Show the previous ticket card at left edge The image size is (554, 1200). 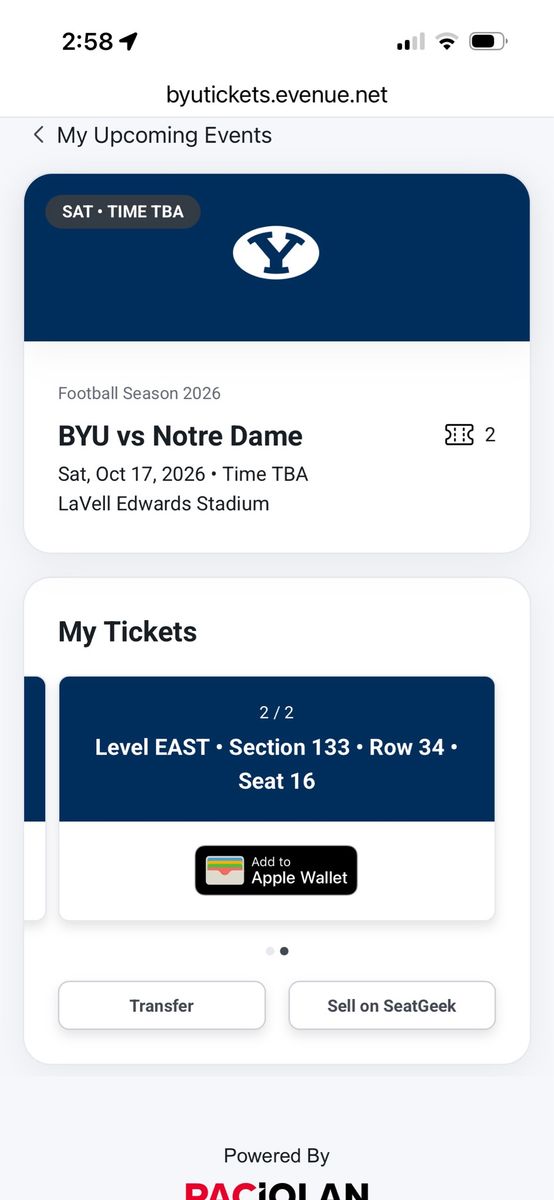[x=35, y=798]
